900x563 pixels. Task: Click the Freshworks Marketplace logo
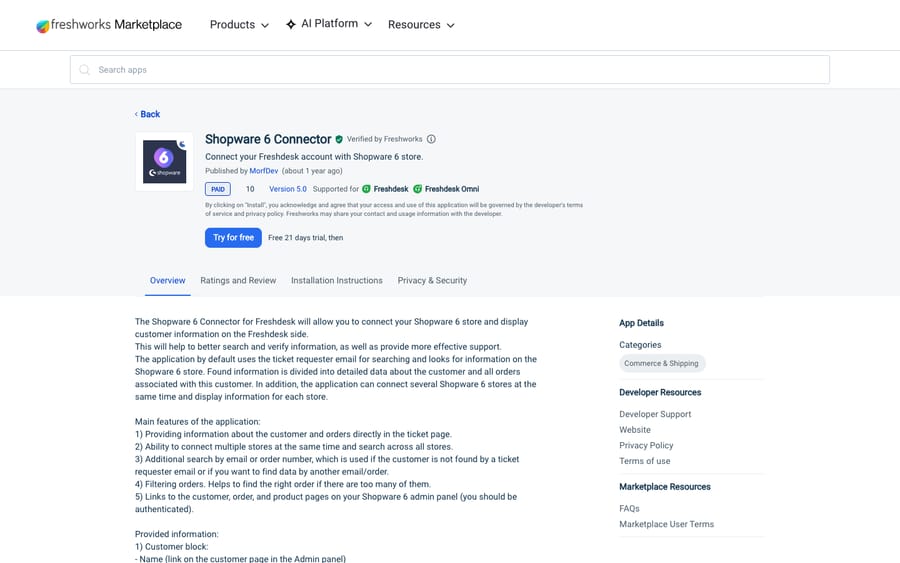click(109, 25)
